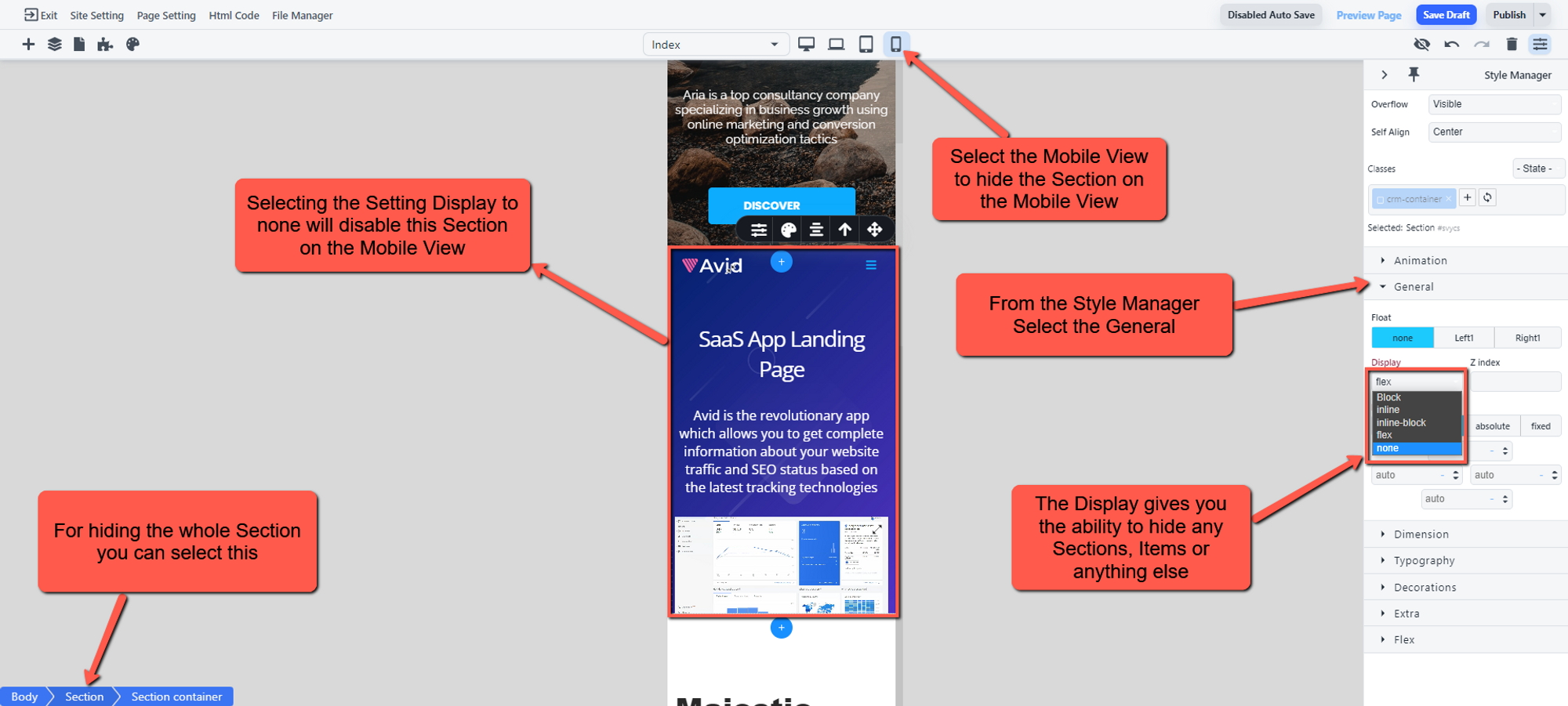Viewport: 1568px width, 706px height.
Task: Delete selection with trash icon
Action: click(1512, 45)
